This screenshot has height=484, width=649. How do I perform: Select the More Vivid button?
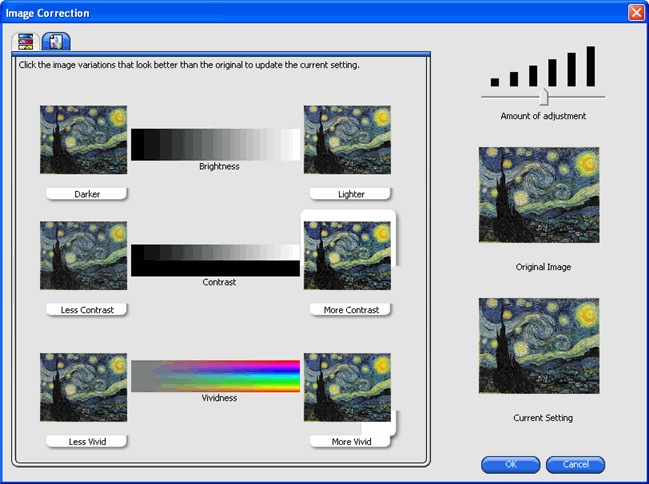click(351, 441)
